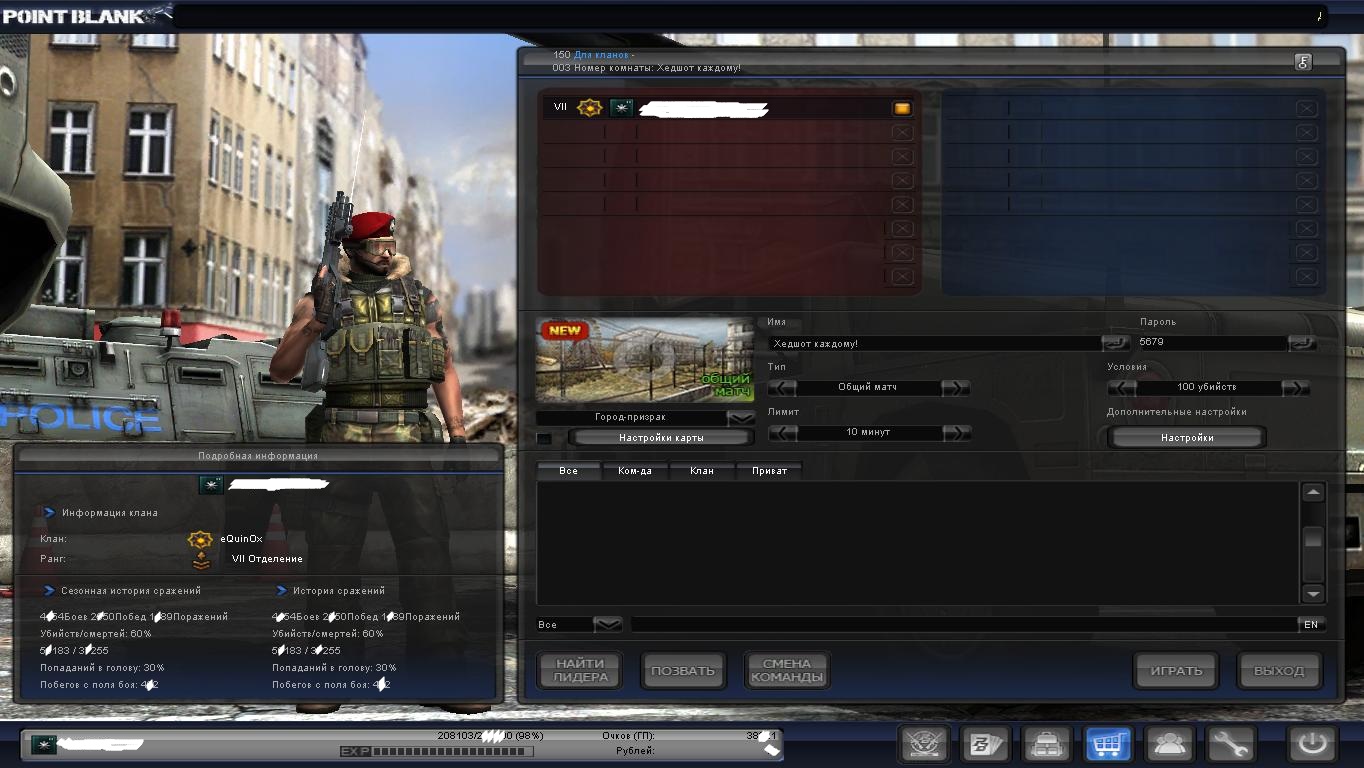This screenshot has height=768, width=1364.
Task: Click the arrow icon beside Сезонная история сражений
Action: [x=48, y=591]
